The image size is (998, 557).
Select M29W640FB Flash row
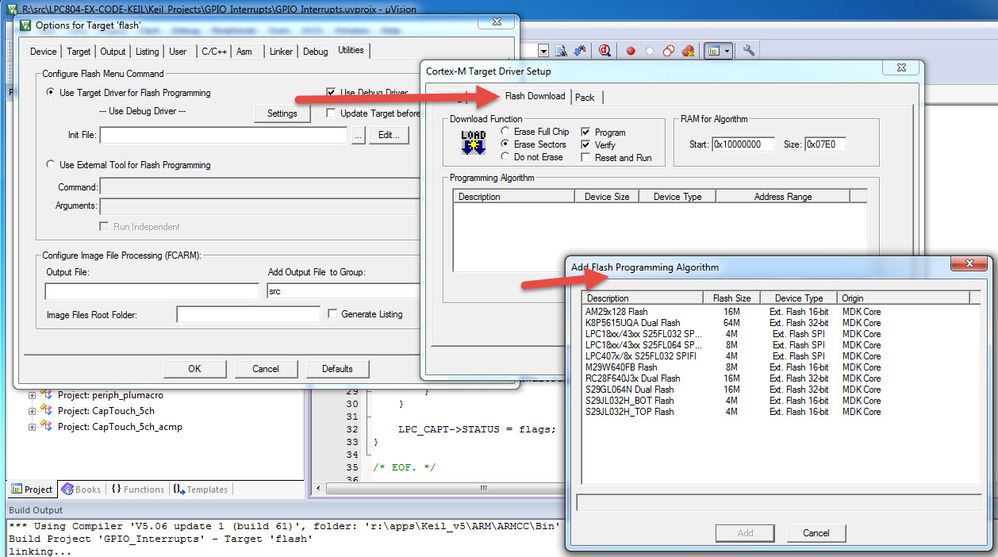coord(780,367)
